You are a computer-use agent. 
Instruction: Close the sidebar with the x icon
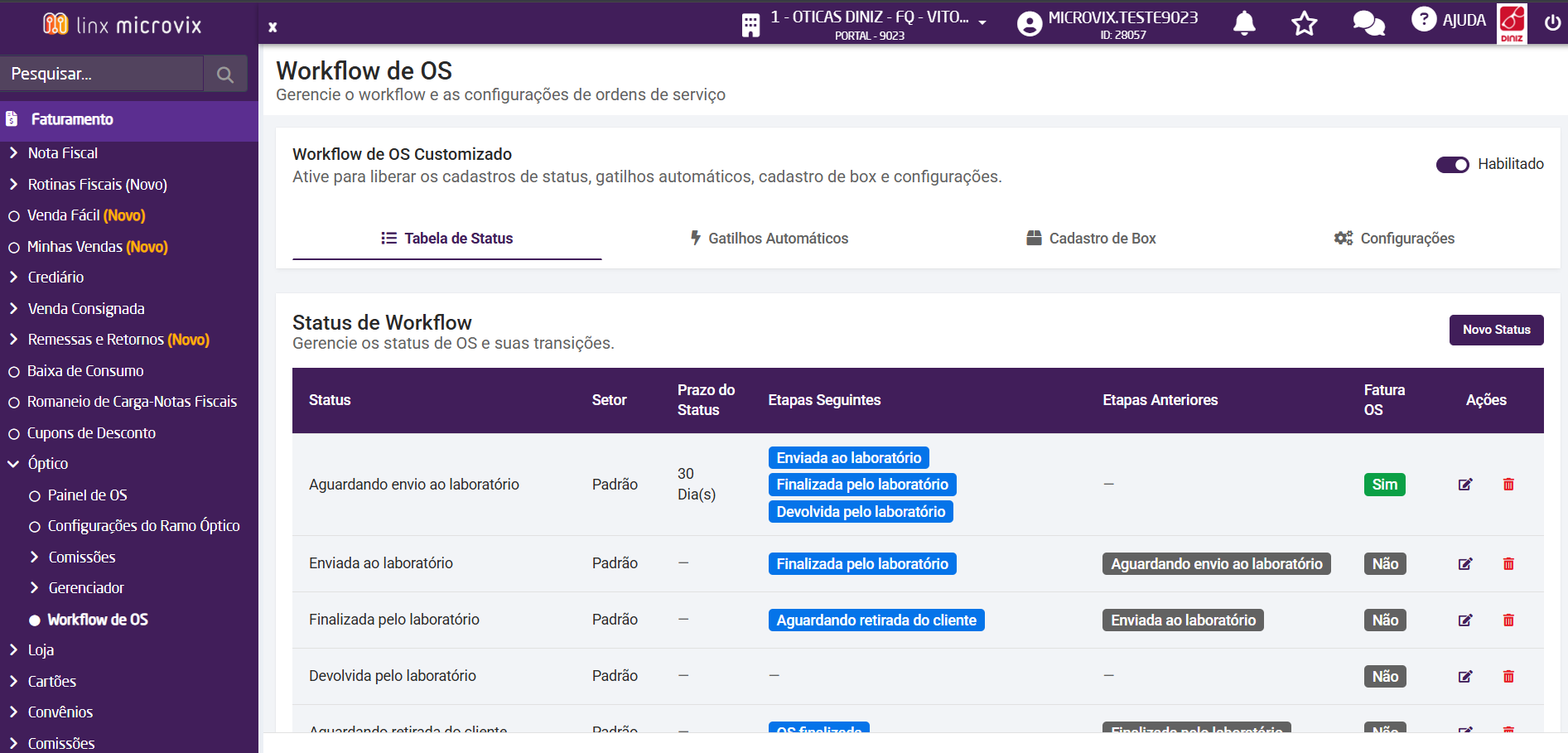point(273,27)
